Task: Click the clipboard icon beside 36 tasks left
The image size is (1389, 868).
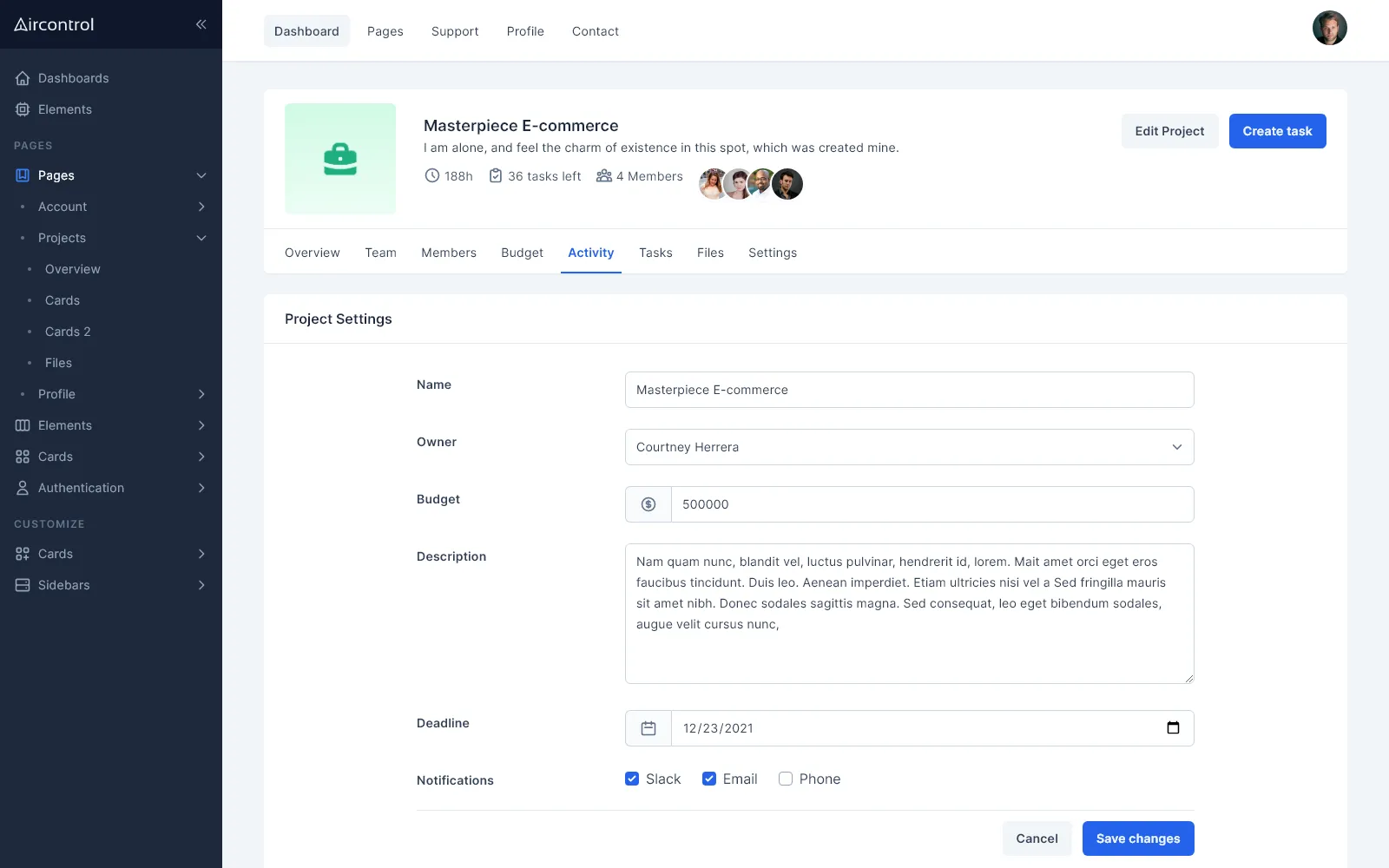Action: coord(496,175)
